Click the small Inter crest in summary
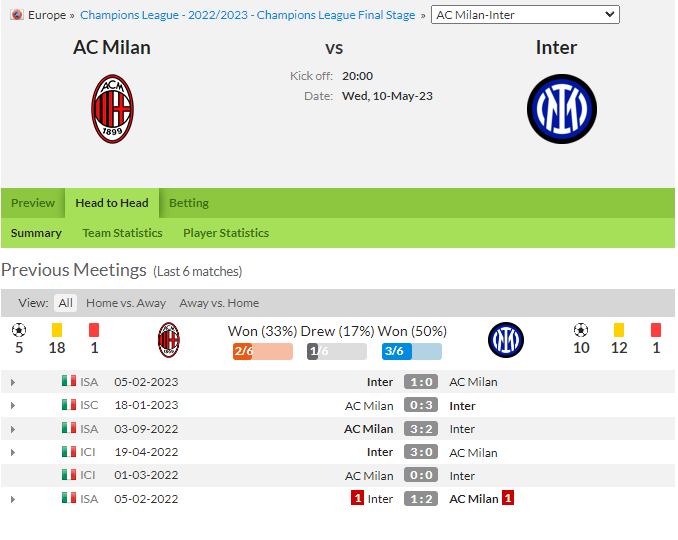This screenshot has width=678, height=540. click(505, 340)
